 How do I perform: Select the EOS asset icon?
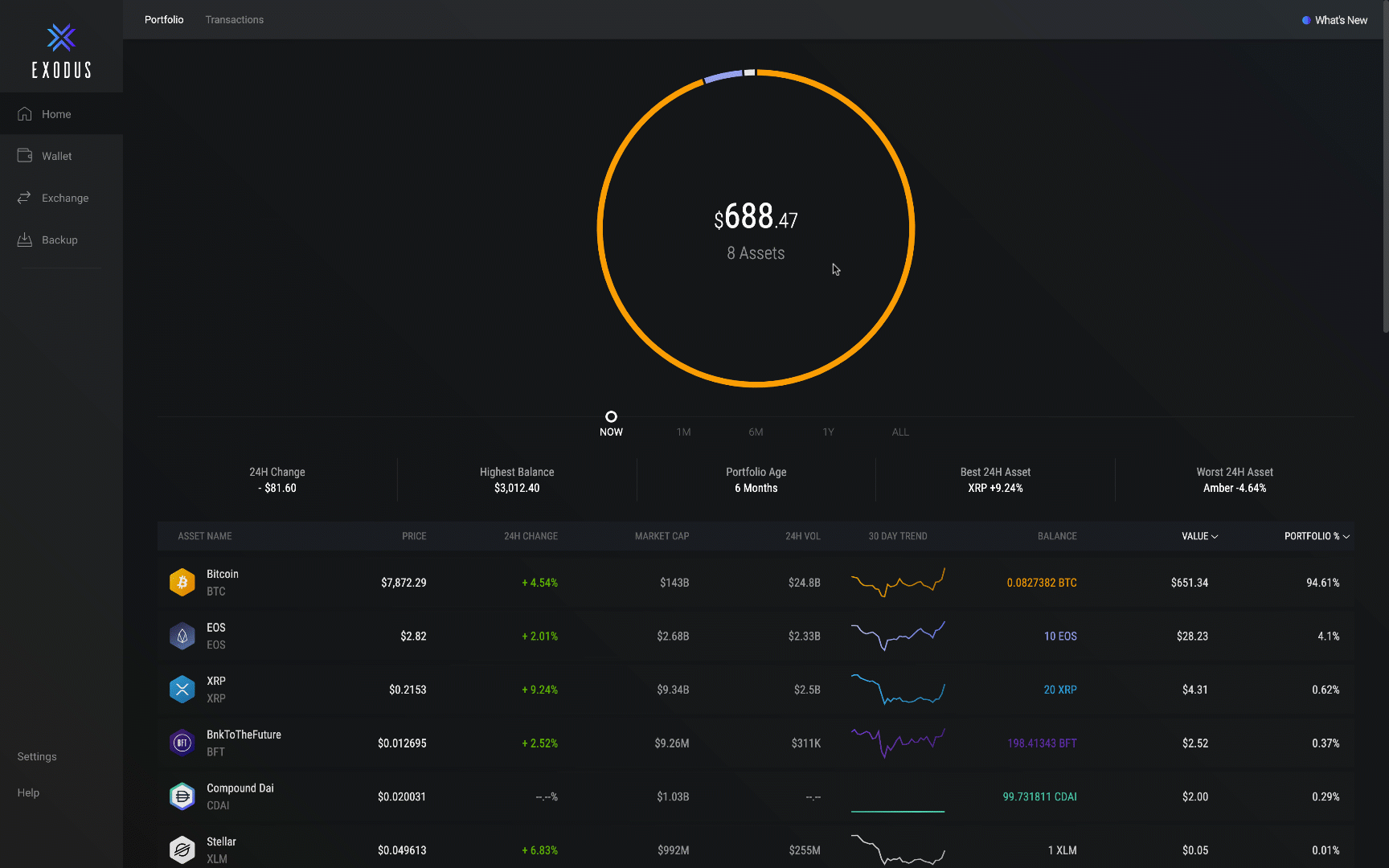pyautogui.click(x=182, y=636)
